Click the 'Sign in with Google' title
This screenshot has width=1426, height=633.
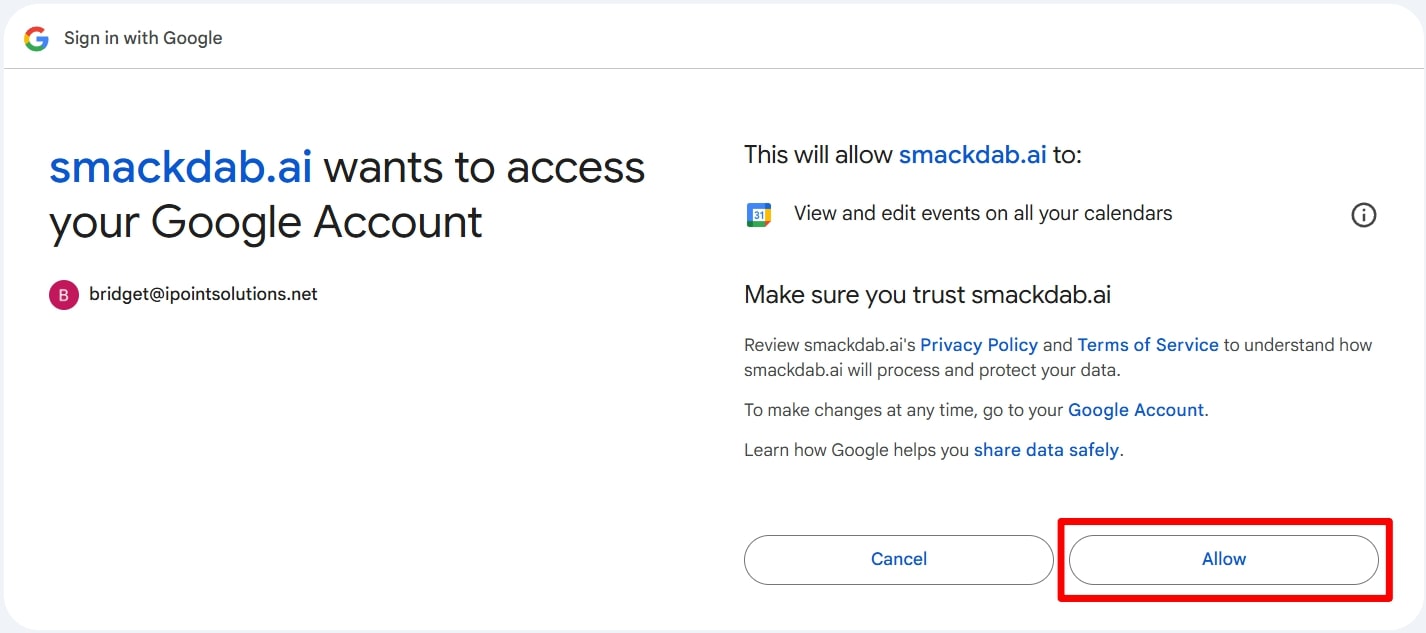[143, 38]
